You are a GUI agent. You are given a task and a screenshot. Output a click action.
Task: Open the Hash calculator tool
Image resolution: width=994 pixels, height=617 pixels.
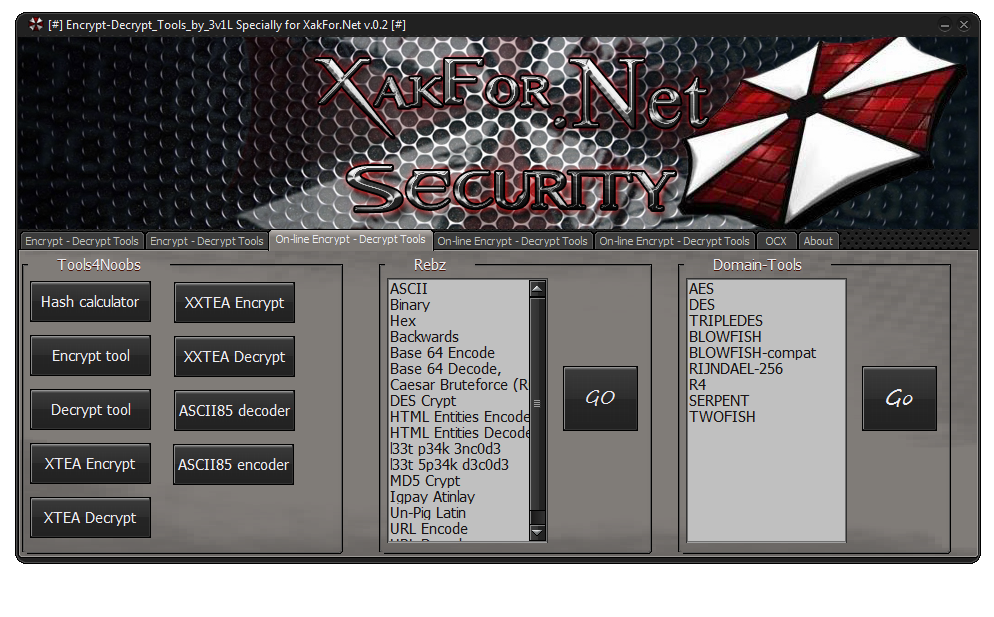pyautogui.click(x=90, y=302)
